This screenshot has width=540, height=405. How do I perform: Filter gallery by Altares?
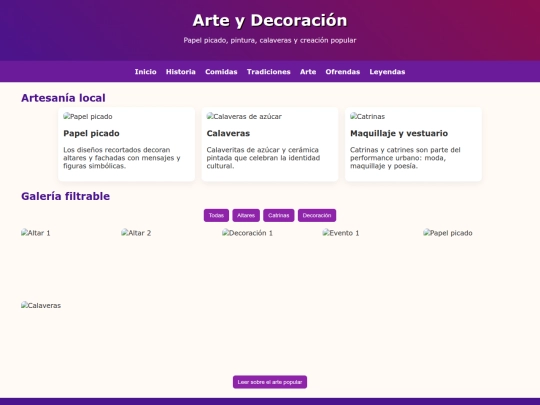click(x=246, y=215)
